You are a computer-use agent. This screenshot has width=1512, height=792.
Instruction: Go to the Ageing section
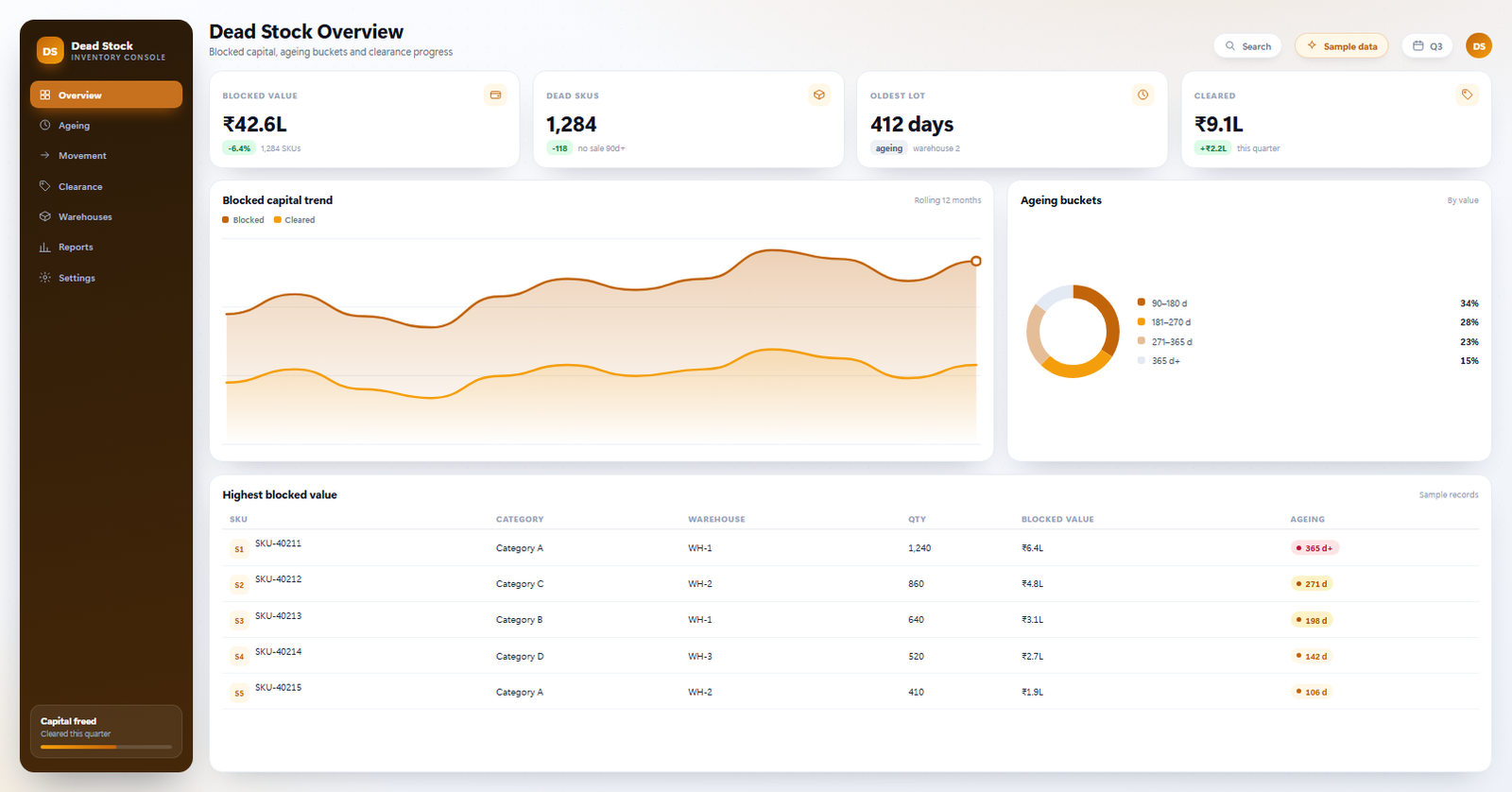[x=106, y=126]
